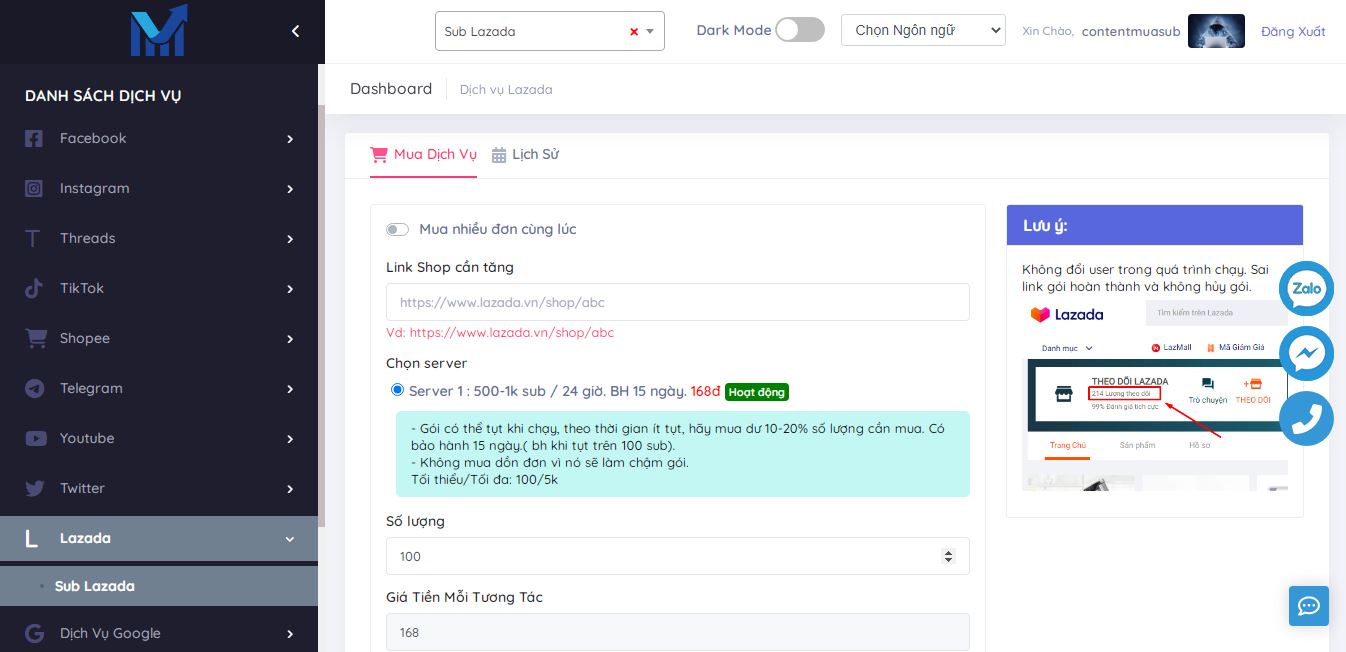Open Messenger chat floating button
Image resolution: width=1346 pixels, height=652 pixels.
(1306, 353)
